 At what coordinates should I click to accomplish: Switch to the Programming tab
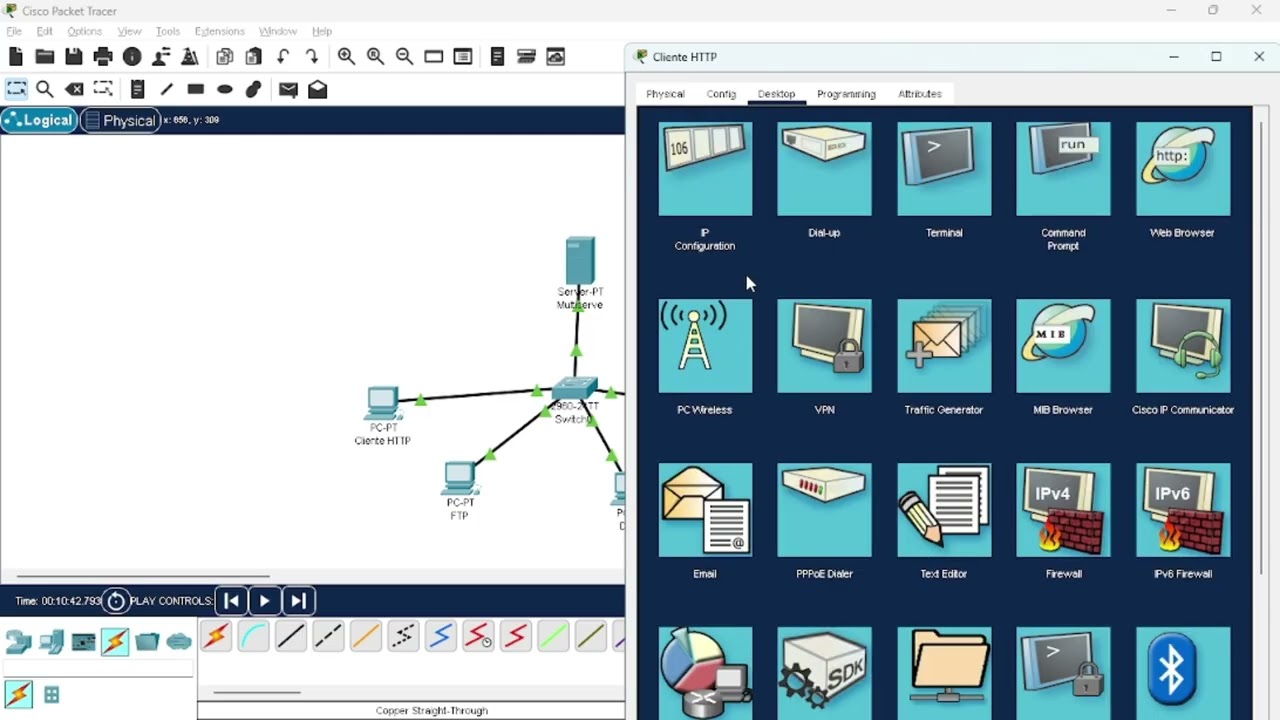tap(846, 94)
